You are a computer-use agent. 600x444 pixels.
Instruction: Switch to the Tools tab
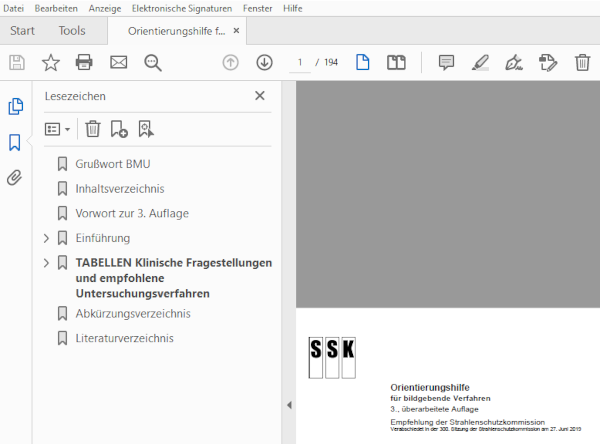(72, 31)
